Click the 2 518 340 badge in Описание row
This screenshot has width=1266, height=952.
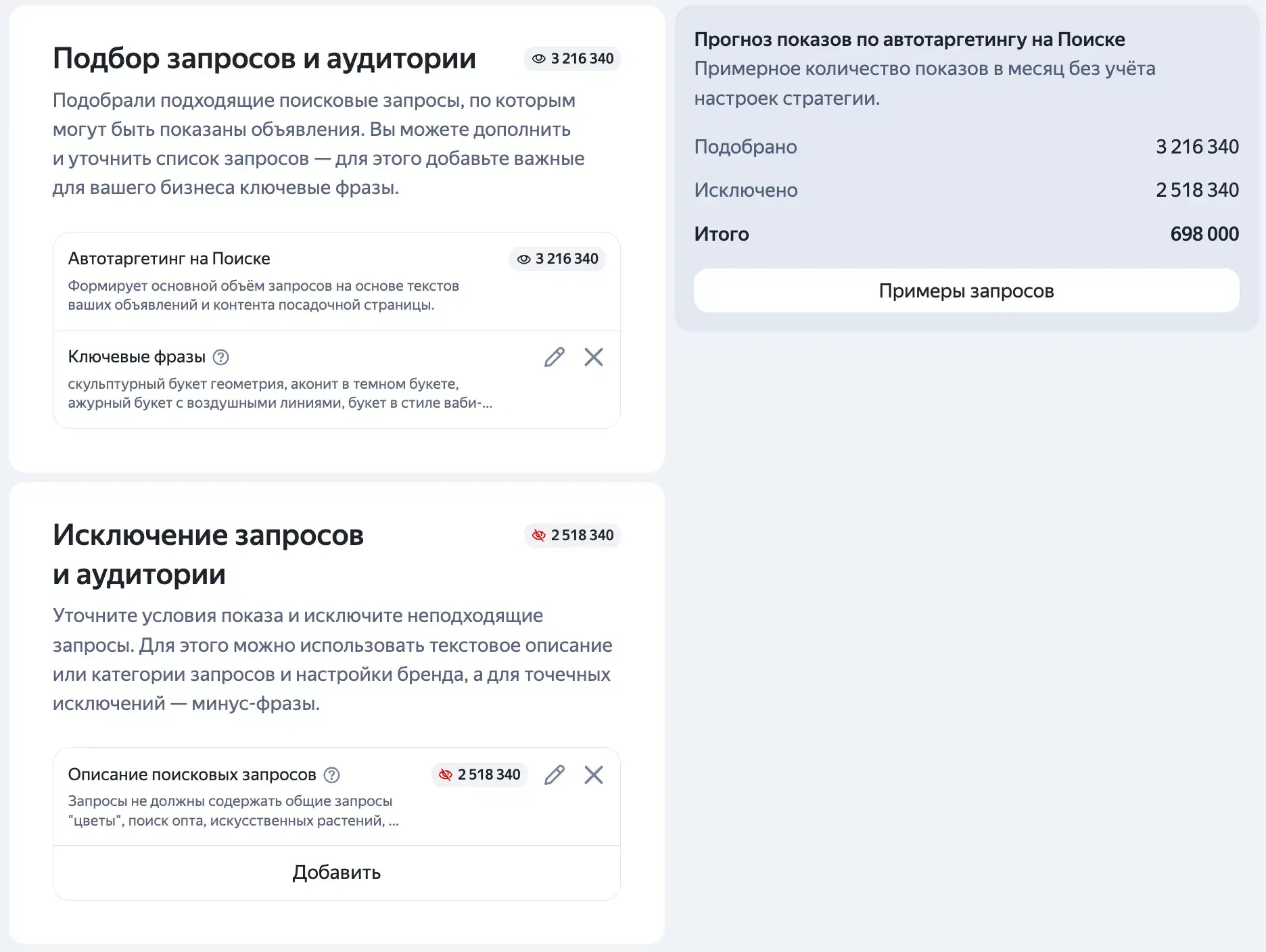point(479,775)
